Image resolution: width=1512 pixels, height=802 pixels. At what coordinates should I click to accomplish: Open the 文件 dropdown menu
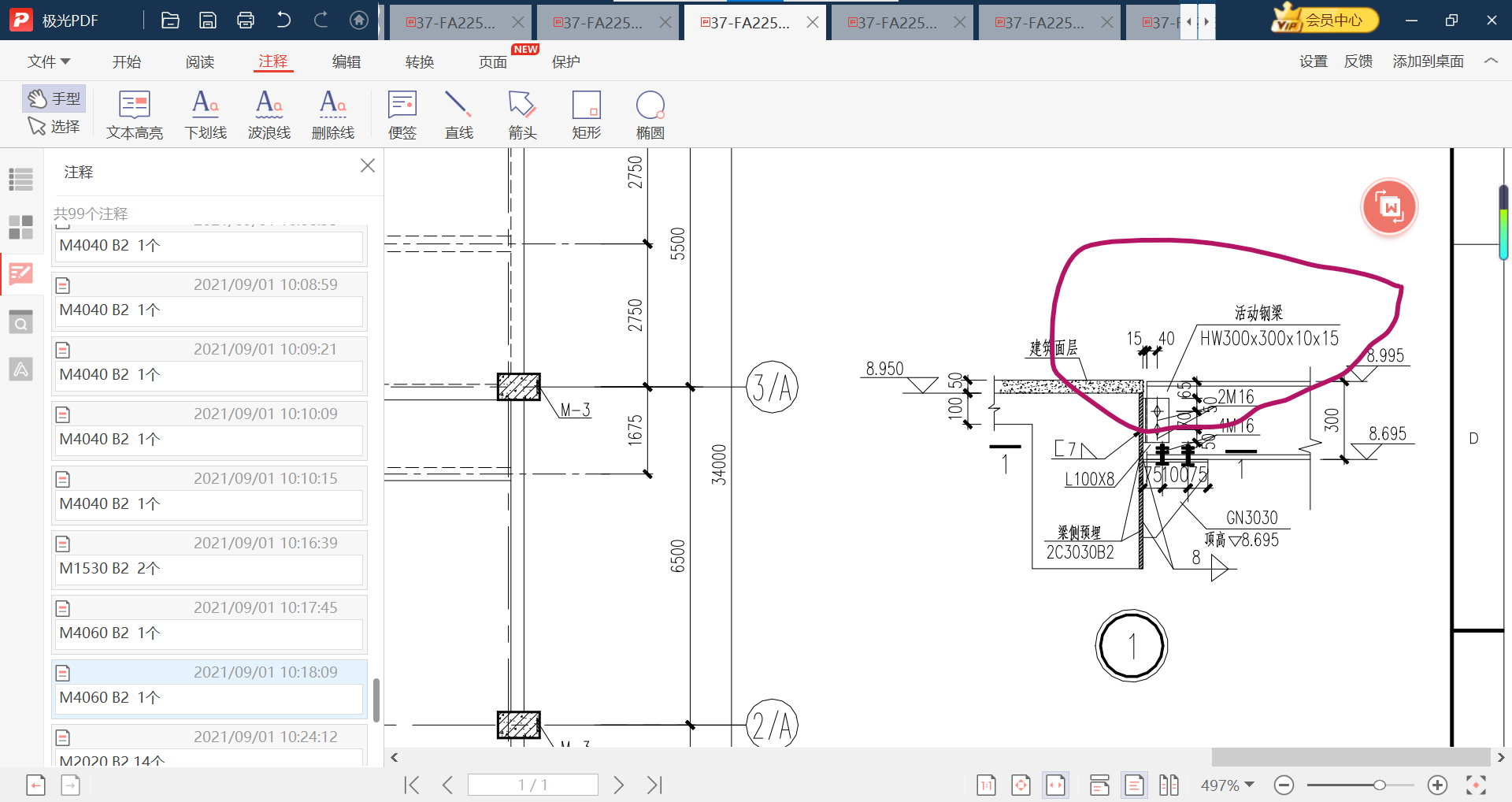(x=49, y=61)
